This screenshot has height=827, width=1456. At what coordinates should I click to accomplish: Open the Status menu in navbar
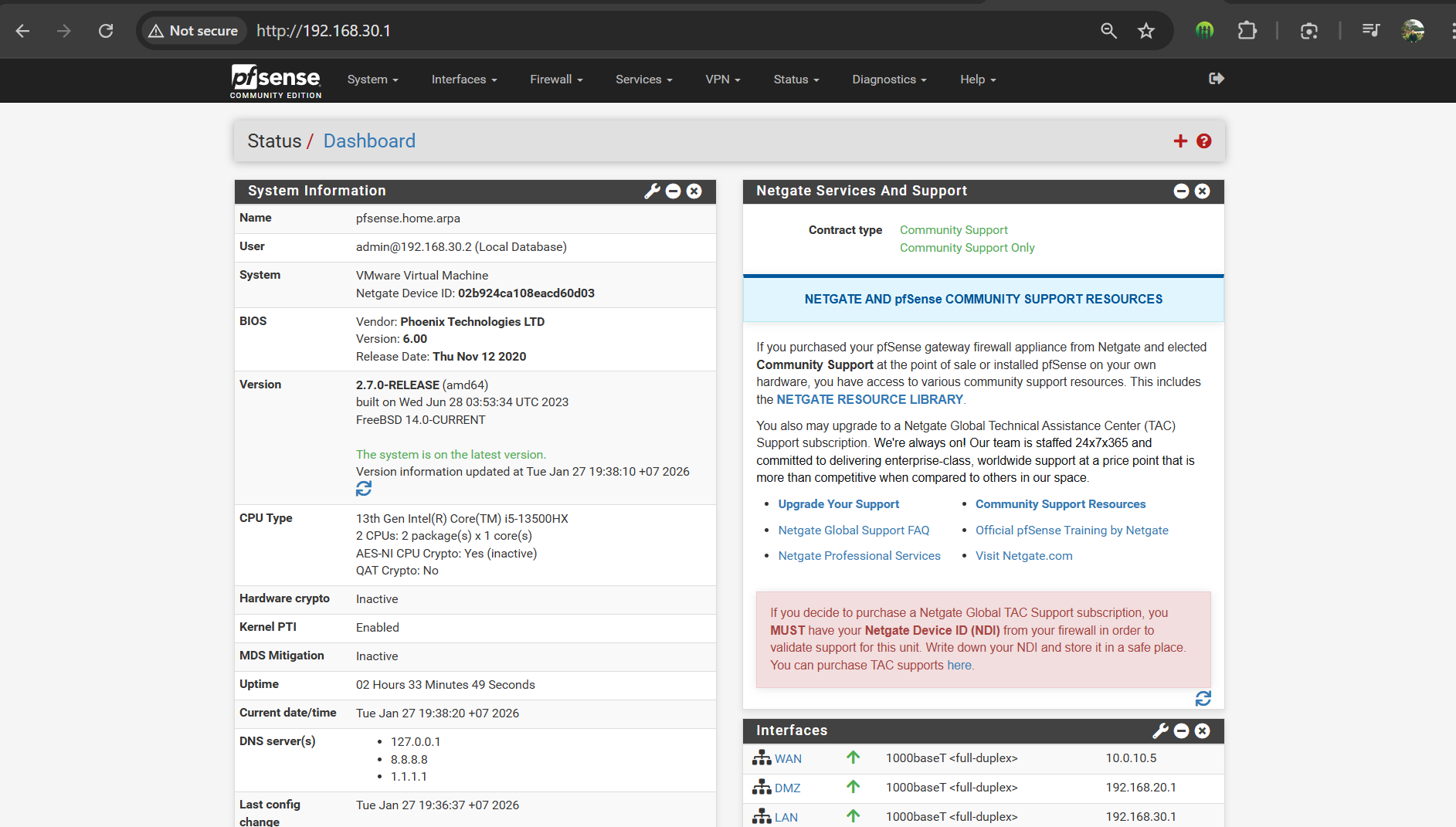(x=796, y=80)
